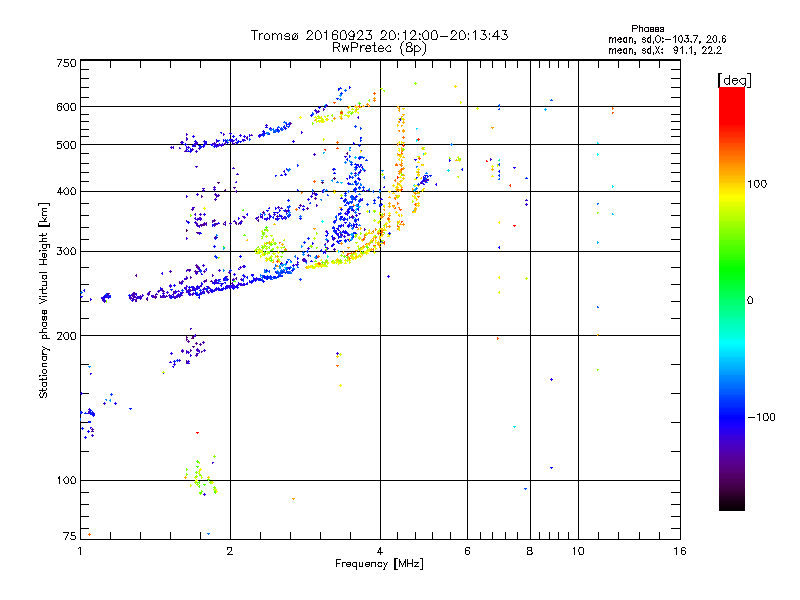Viewport: 800px width, 600px height.
Task: Click the colorbar tick label '0'
Action: 750,301
